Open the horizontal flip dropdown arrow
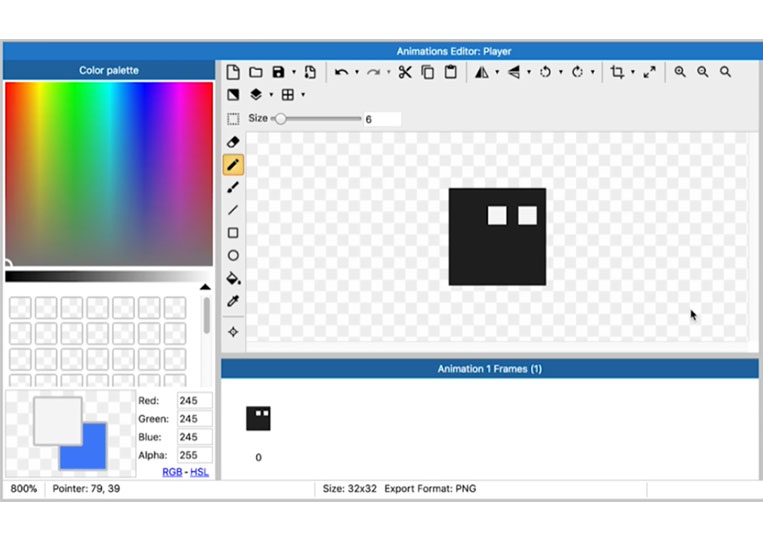 [x=497, y=72]
